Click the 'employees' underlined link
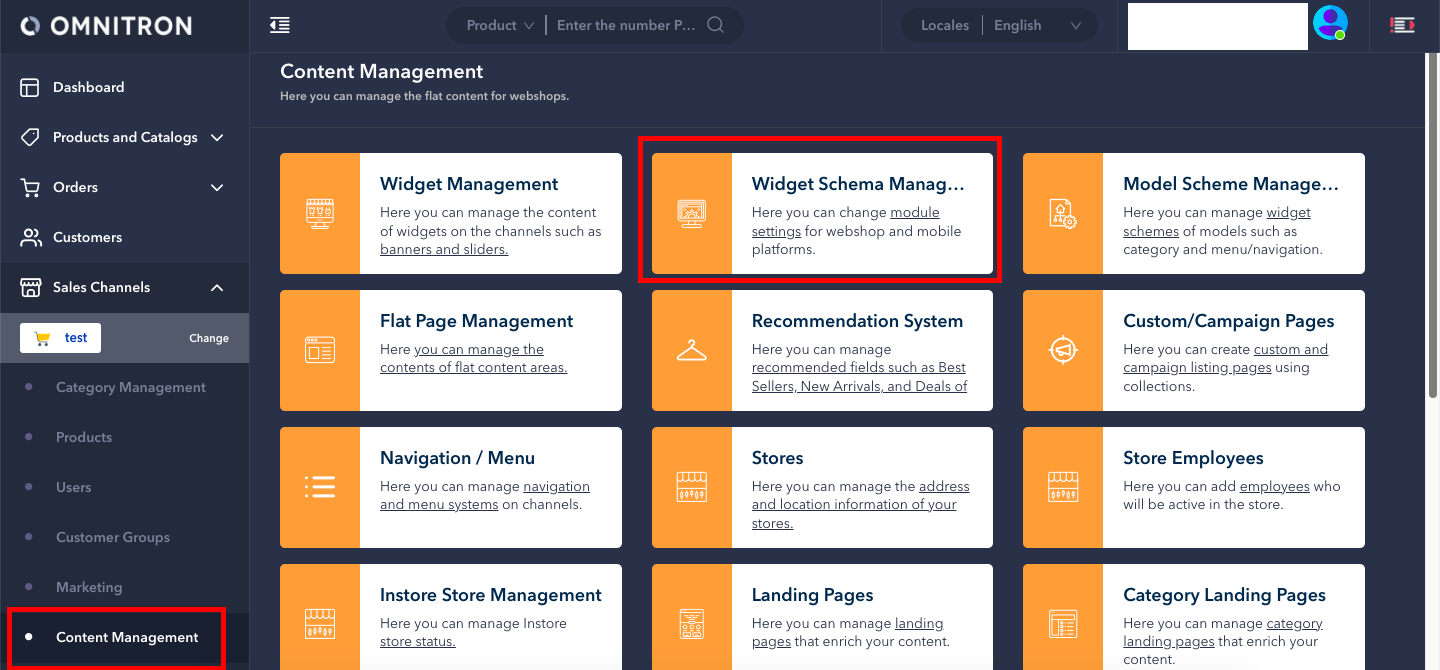1440x670 pixels. [x=1274, y=486]
